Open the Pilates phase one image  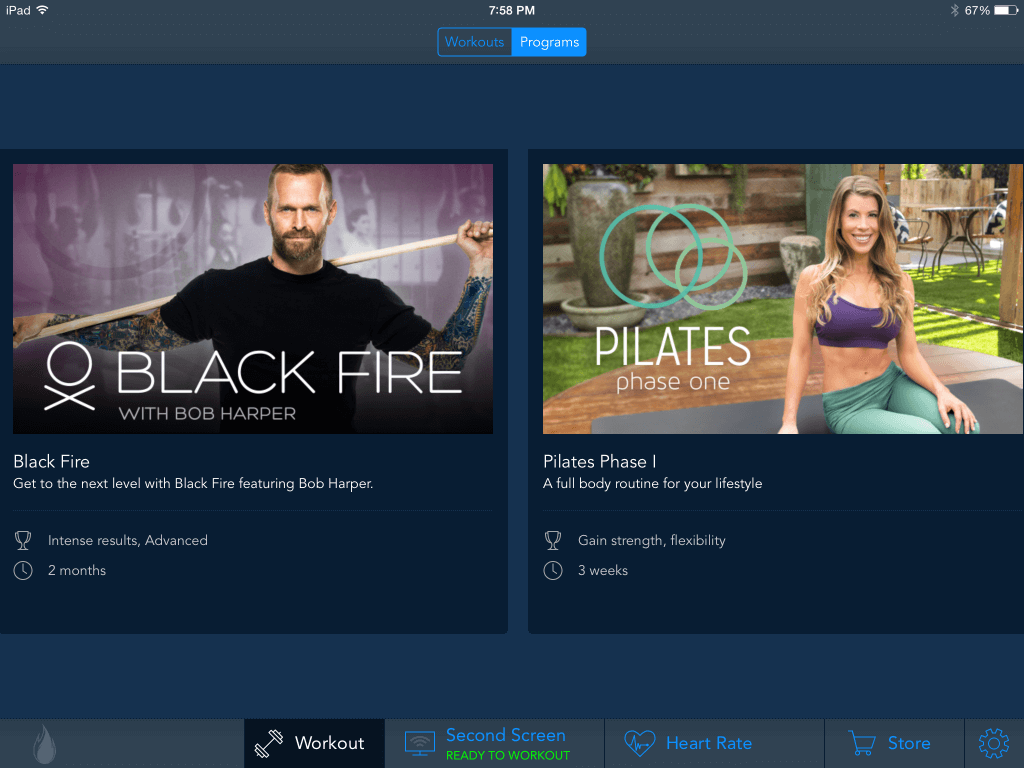[783, 298]
